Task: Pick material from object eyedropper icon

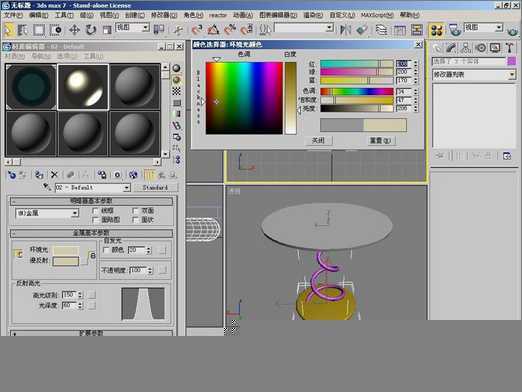Action: [47, 187]
